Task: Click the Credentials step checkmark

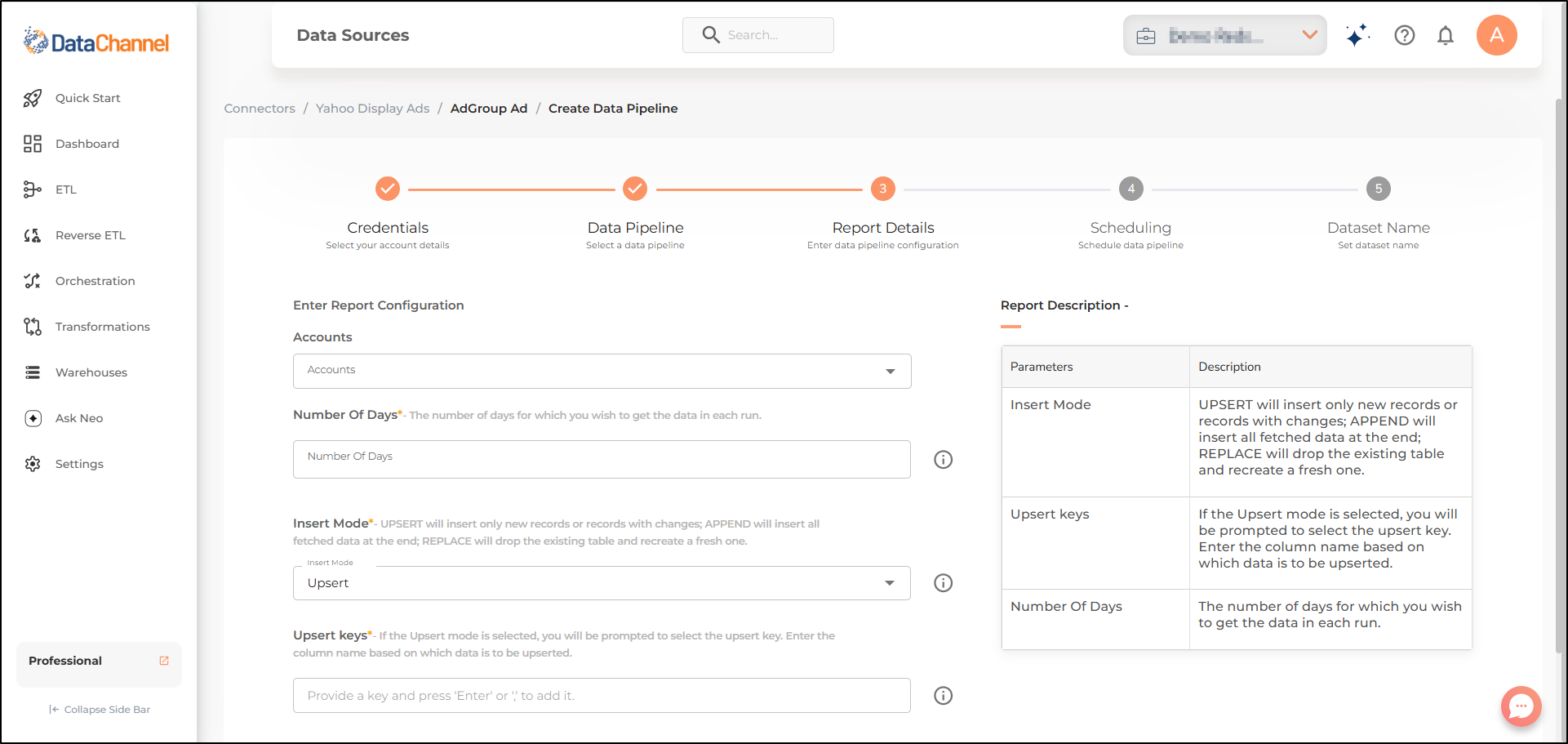Action: [x=388, y=189]
